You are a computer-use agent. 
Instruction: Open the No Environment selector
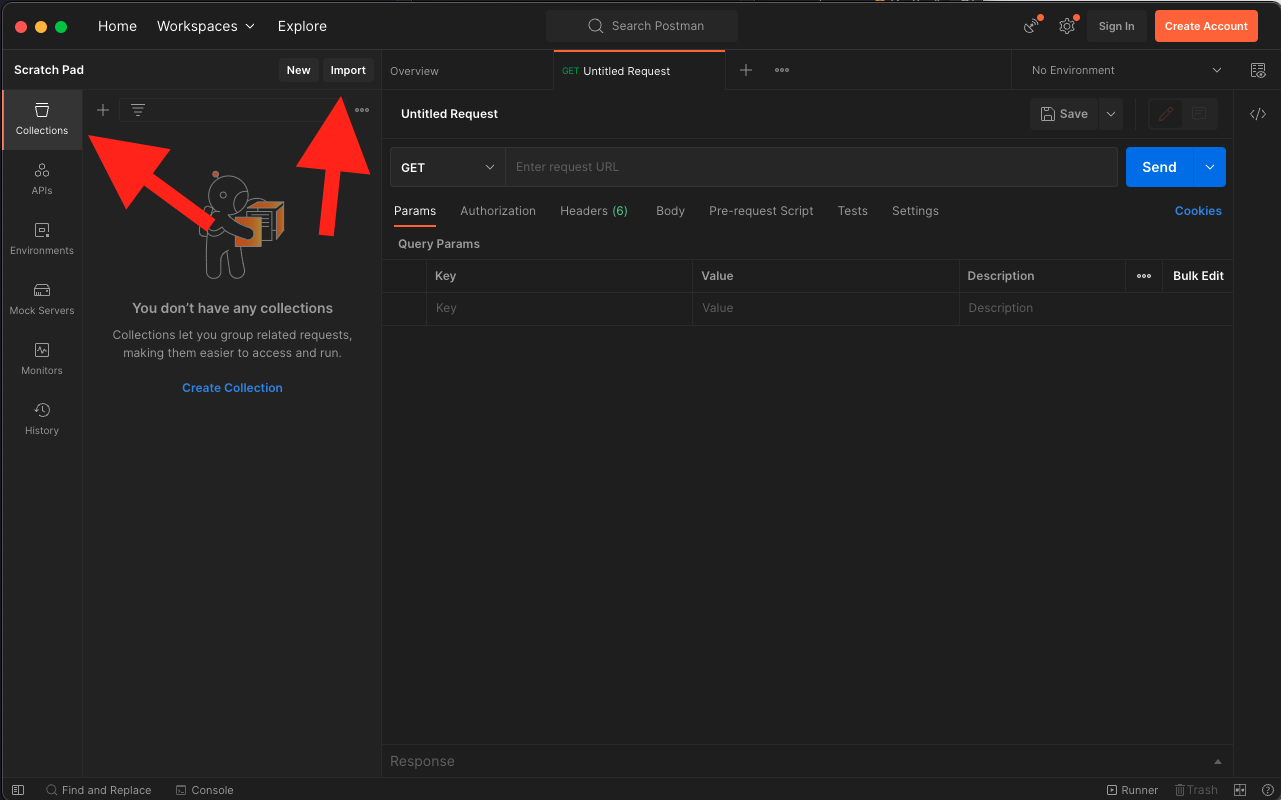coord(1126,70)
